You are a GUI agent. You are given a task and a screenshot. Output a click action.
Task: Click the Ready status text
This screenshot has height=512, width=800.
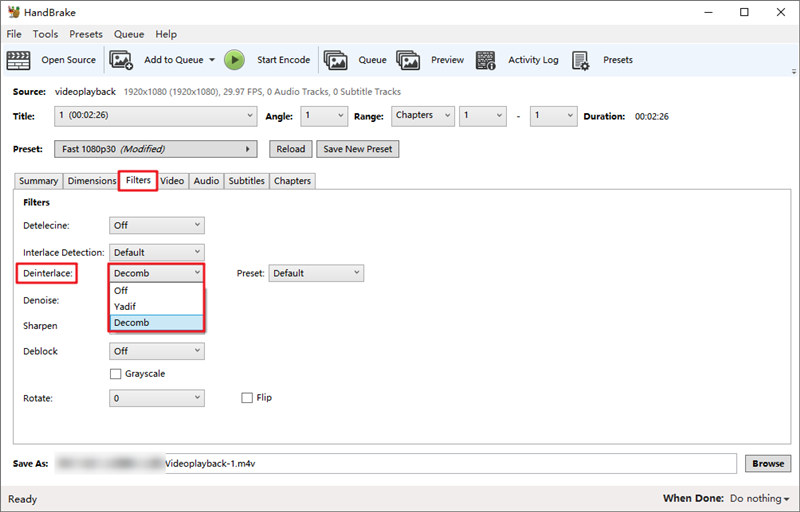[22, 499]
